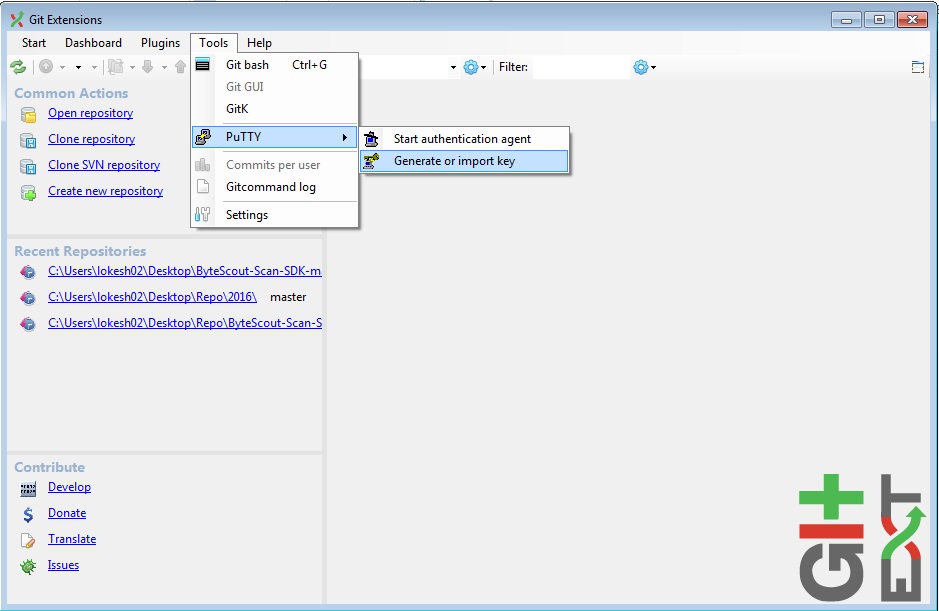Open dropdown arrow next to branch combo box
Image resolution: width=939 pixels, height=611 pixels.
(453, 68)
